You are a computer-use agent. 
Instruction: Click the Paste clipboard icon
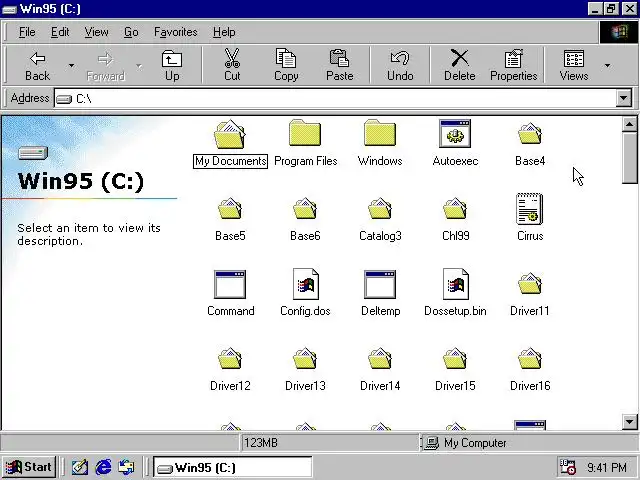click(339, 58)
